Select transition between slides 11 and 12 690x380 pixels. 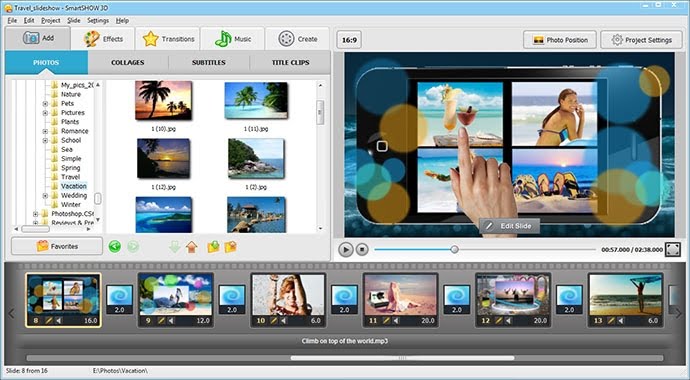[457, 300]
